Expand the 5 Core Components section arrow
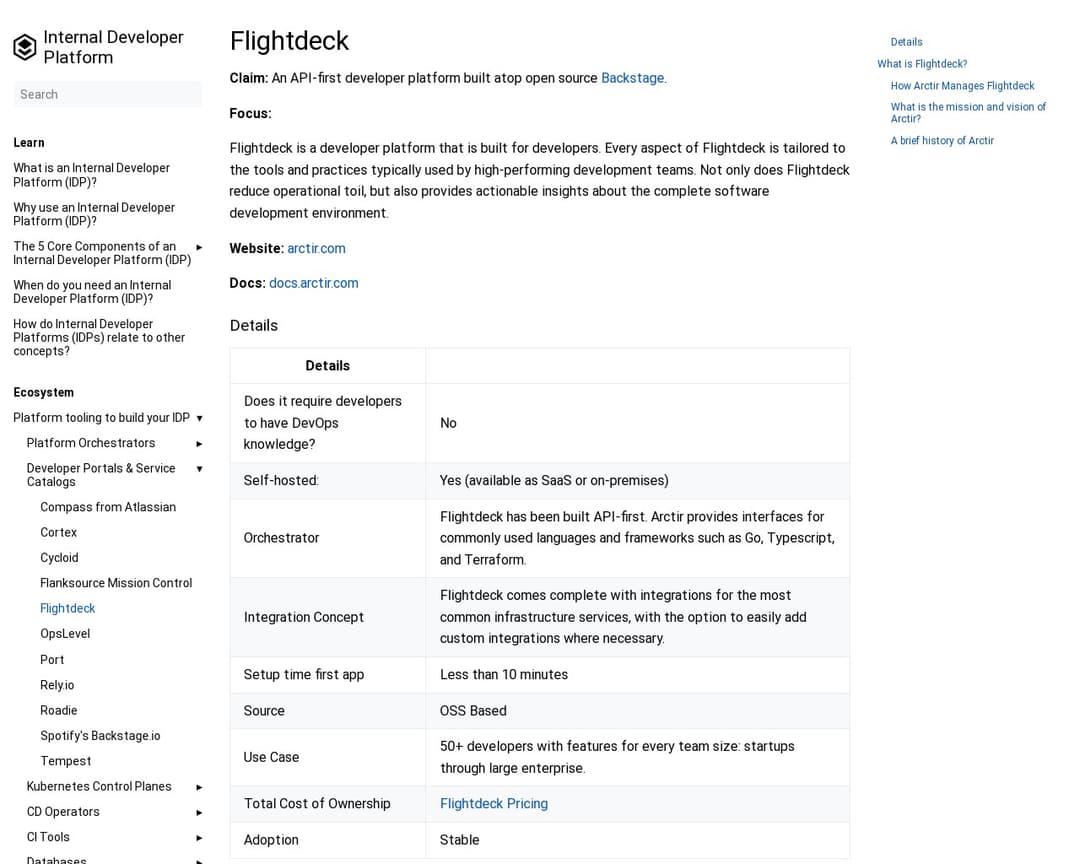1080x864 pixels. [199, 247]
